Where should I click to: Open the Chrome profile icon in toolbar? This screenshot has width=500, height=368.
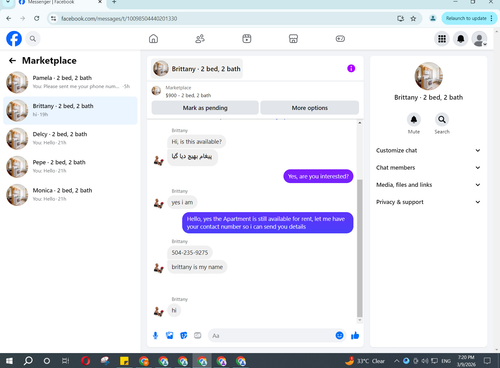coord(433,19)
